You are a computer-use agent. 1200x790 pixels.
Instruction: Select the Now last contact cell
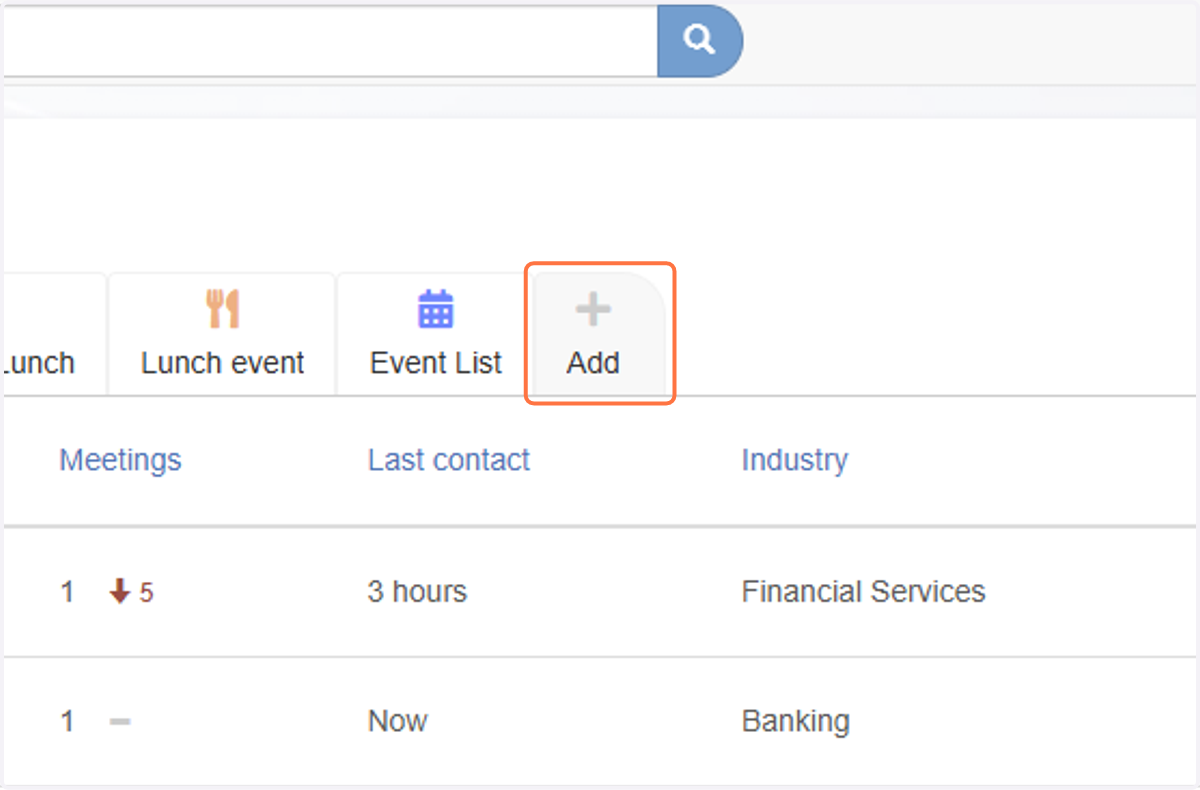tap(397, 721)
